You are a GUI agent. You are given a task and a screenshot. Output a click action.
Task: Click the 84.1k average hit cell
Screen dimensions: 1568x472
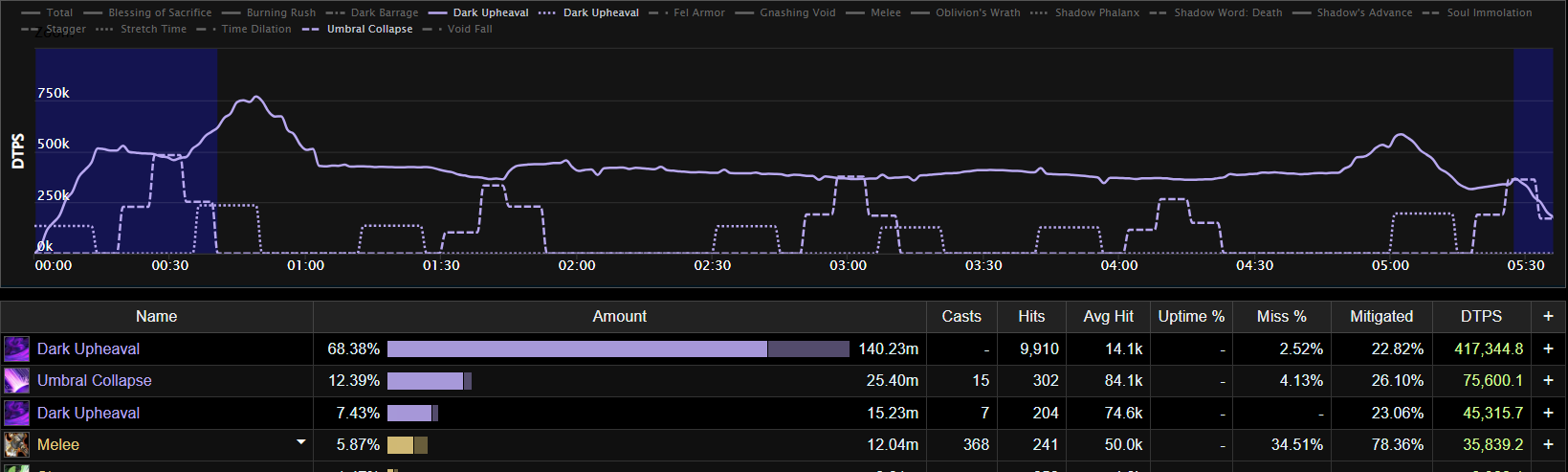1123,381
